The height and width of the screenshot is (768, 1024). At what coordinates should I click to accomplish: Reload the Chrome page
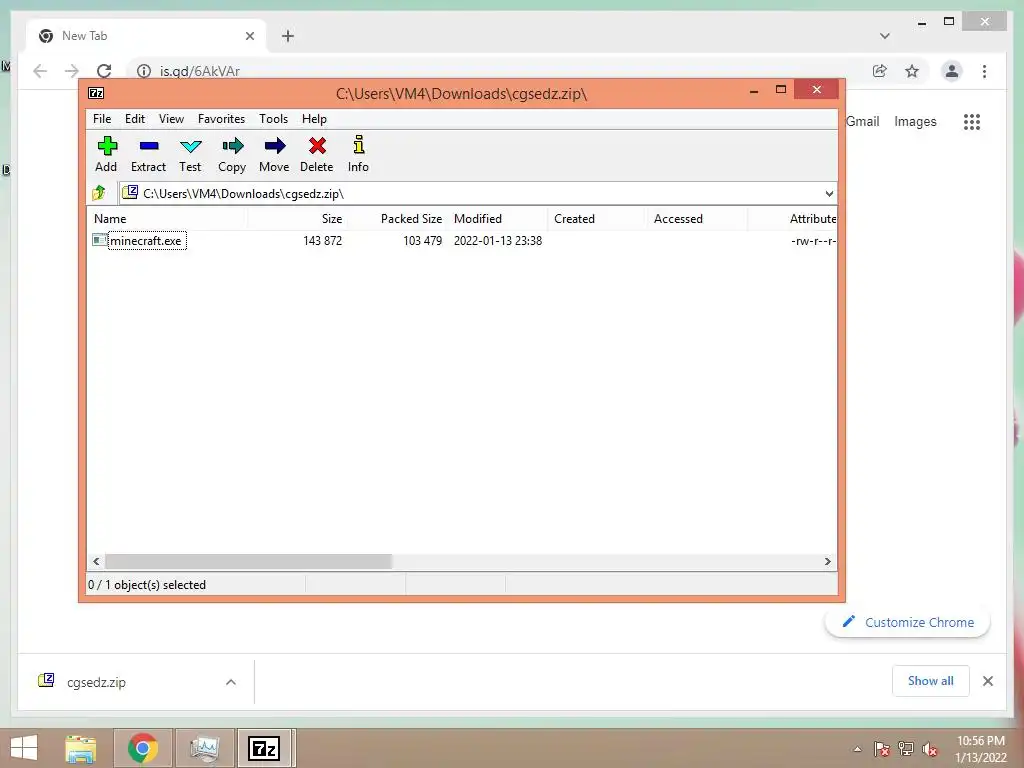(x=104, y=71)
